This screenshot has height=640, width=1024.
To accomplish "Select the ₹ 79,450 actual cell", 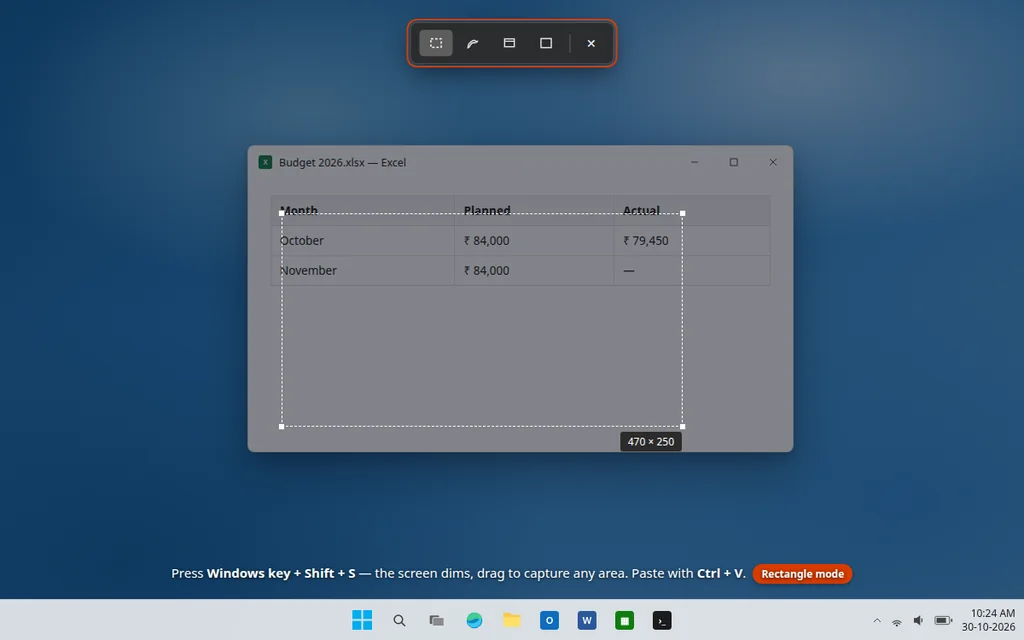I will 692,240.
